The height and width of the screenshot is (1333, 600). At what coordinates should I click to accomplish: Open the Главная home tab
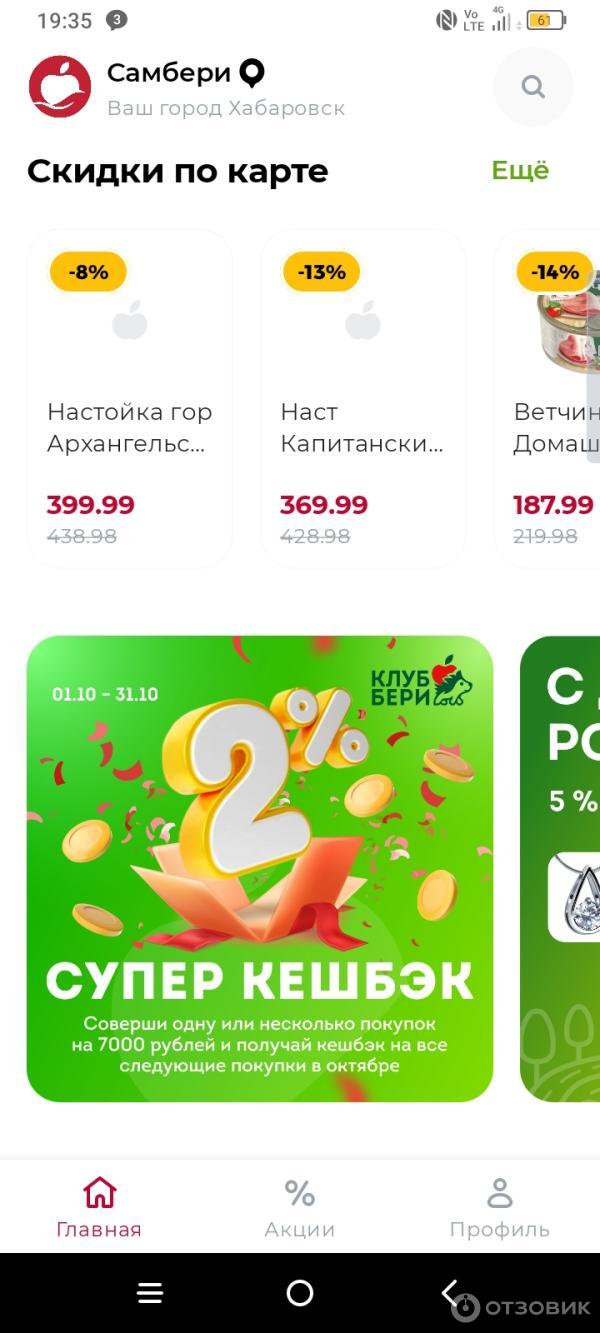point(99,1207)
